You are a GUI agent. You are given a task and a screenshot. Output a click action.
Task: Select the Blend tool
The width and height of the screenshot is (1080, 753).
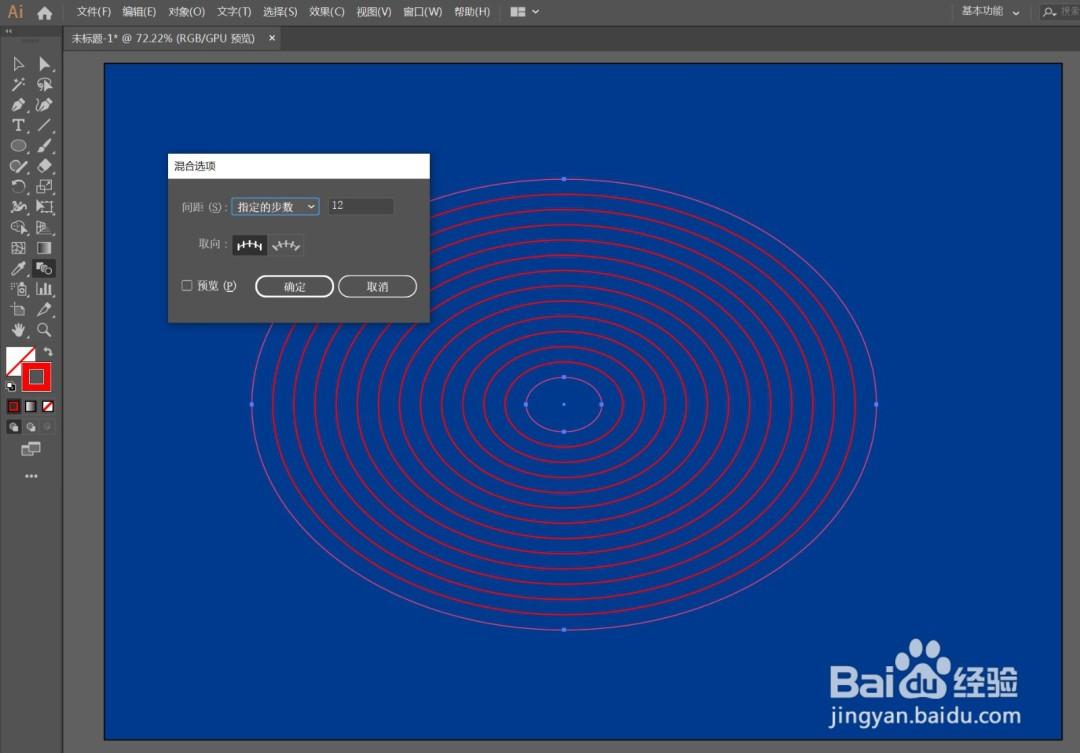[x=45, y=269]
